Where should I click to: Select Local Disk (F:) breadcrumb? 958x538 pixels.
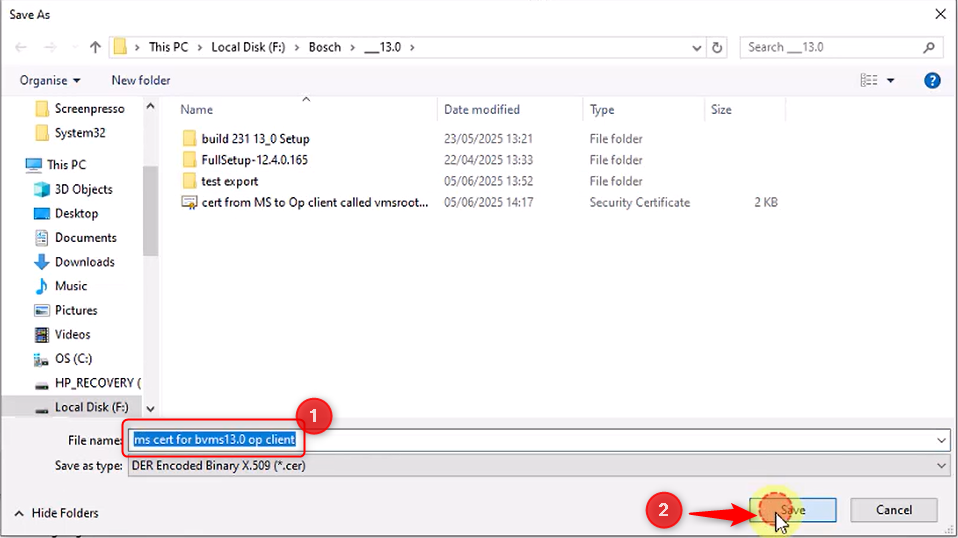click(x=248, y=47)
